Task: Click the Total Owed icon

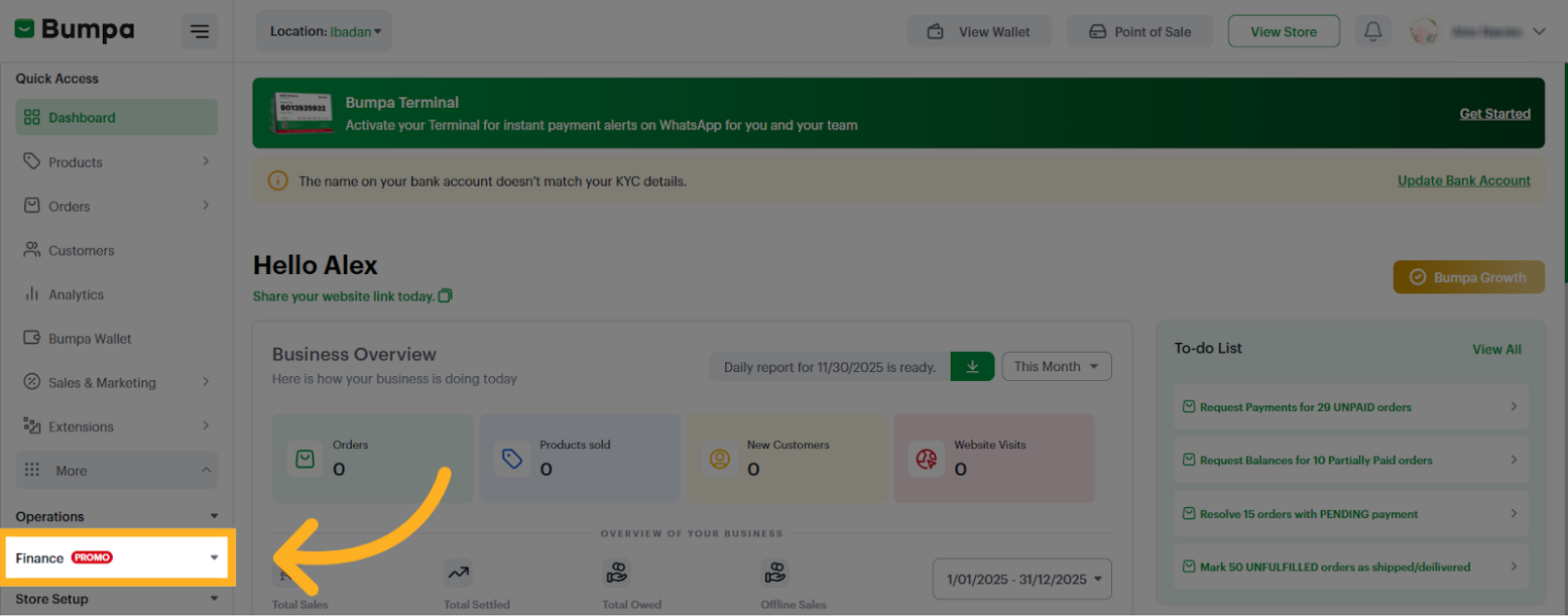Action: pos(616,573)
